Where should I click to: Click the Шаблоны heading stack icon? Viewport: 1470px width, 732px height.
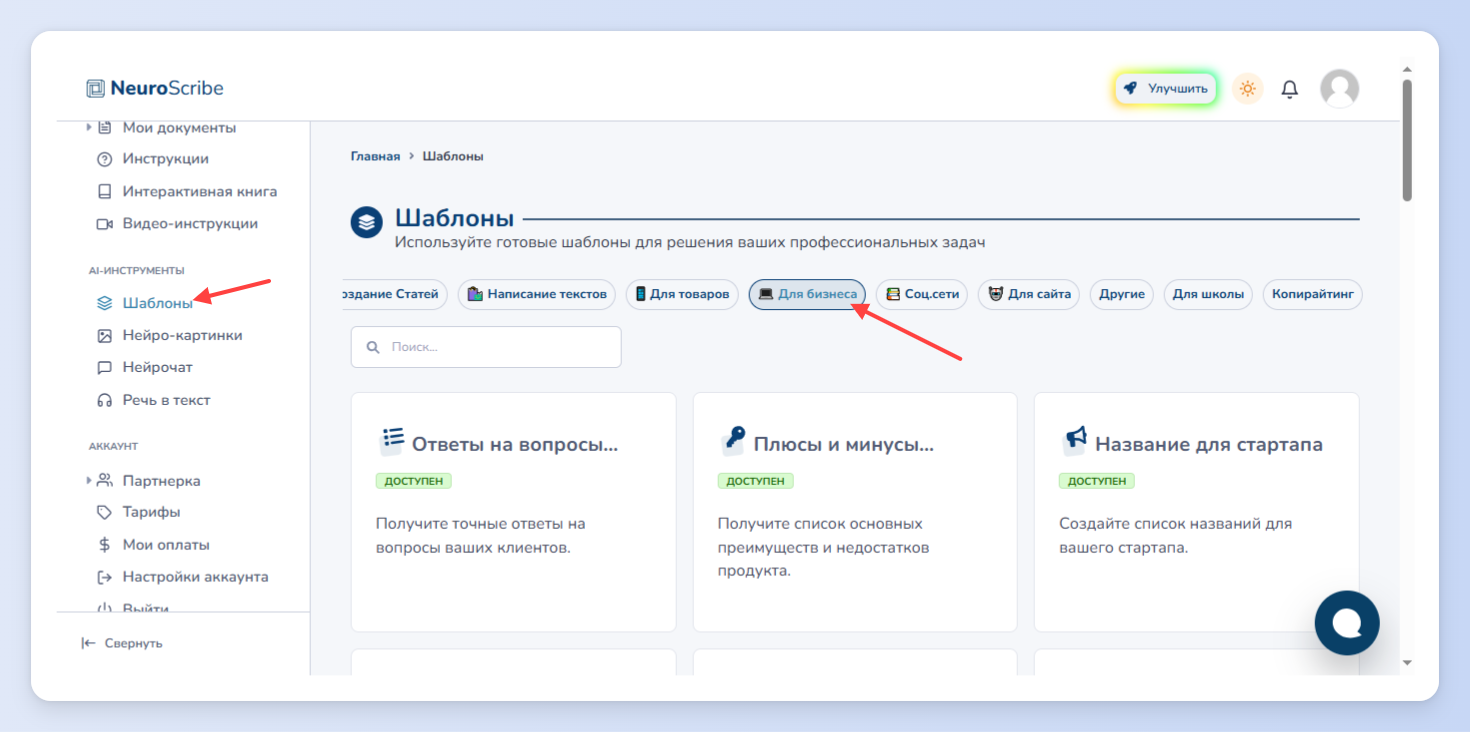point(367,222)
